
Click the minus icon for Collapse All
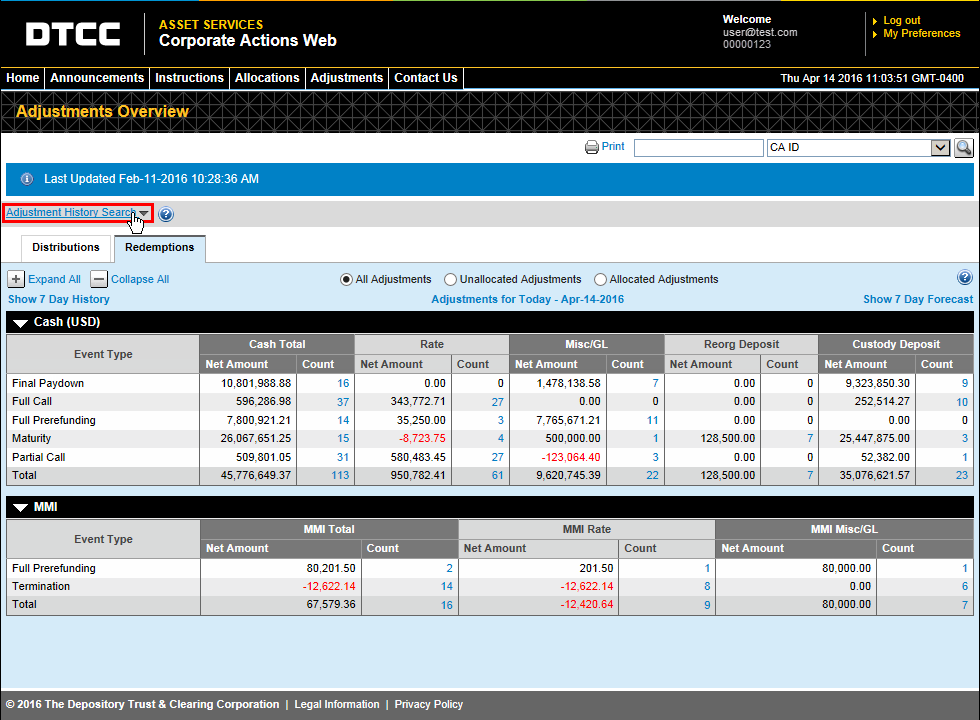click(x=99, y=279)
